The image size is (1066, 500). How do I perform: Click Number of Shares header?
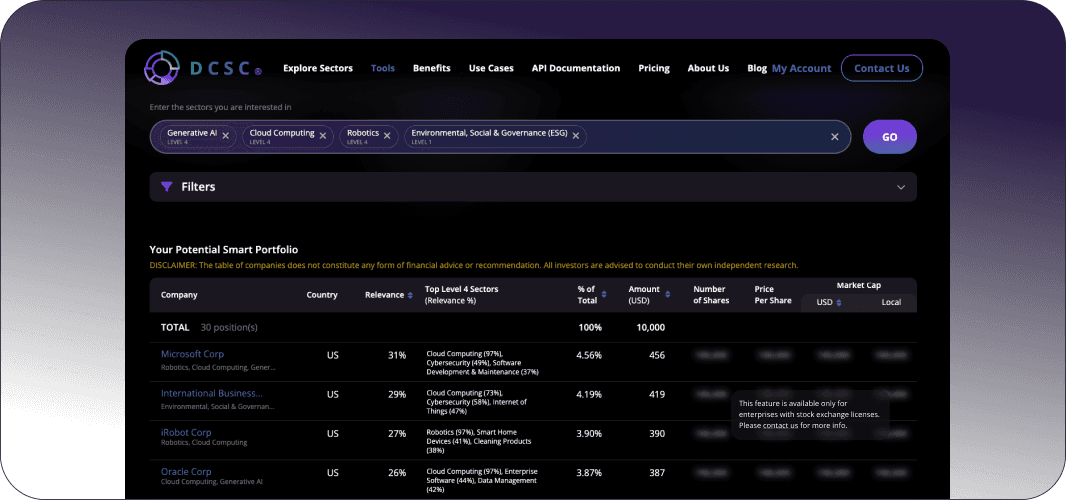pyautogui.click(x=711, y=295)
